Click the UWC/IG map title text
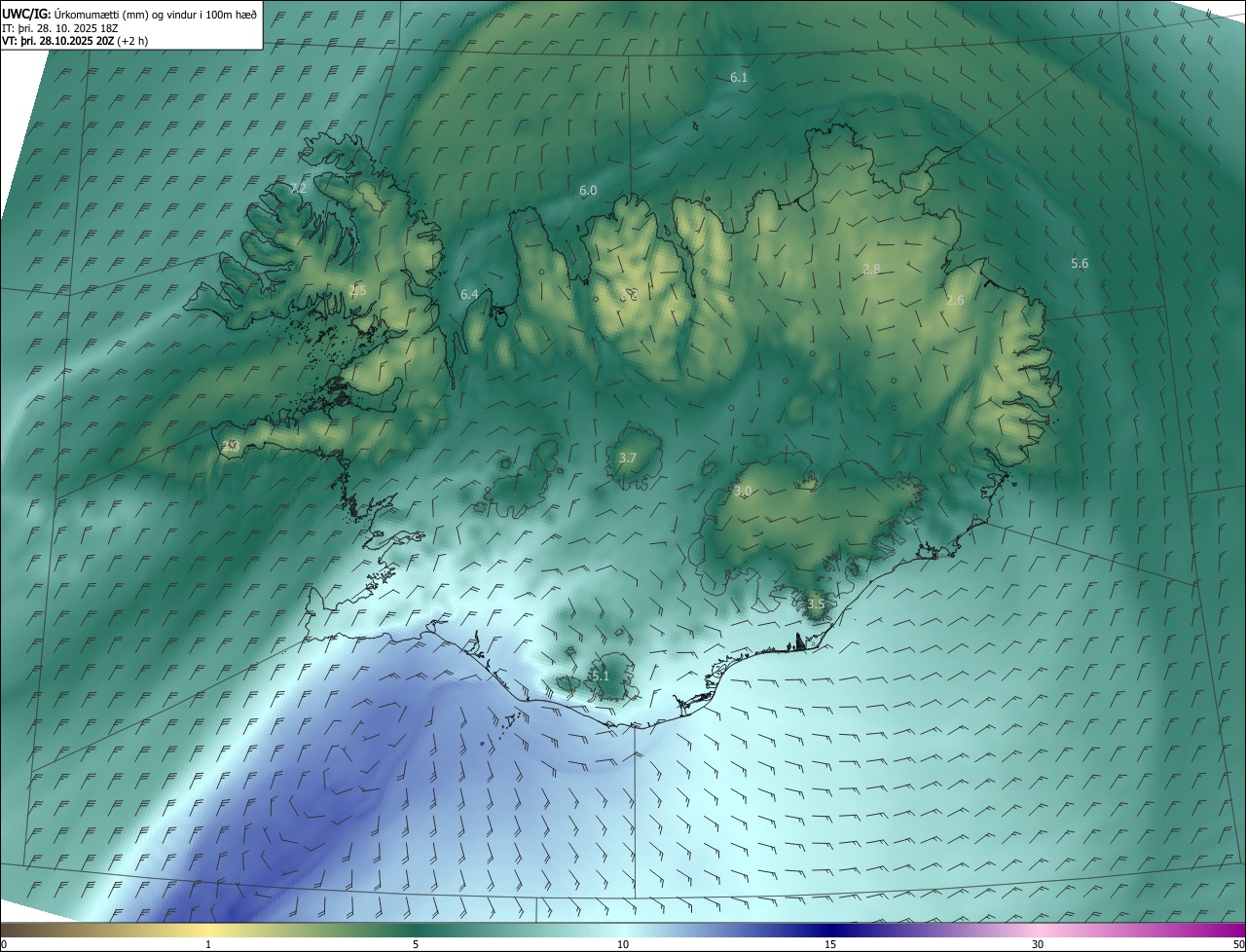This screenshot has width=1246, height=952. [129, 14]
